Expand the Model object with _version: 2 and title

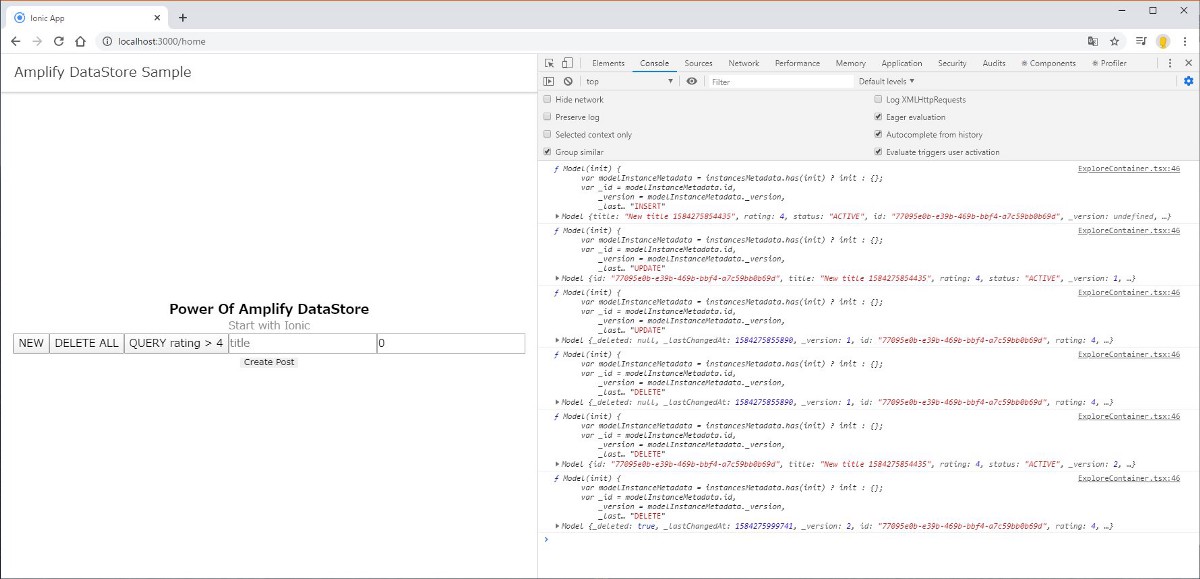[x=558, y=464]
